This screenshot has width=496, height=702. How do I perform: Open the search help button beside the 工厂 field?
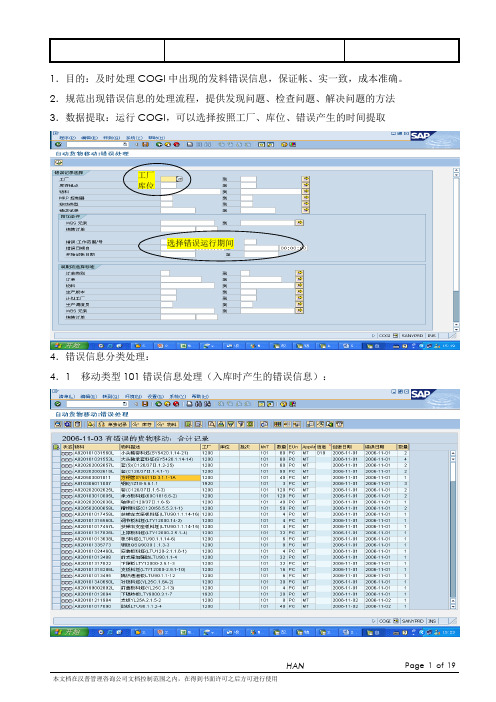point(180,179)
